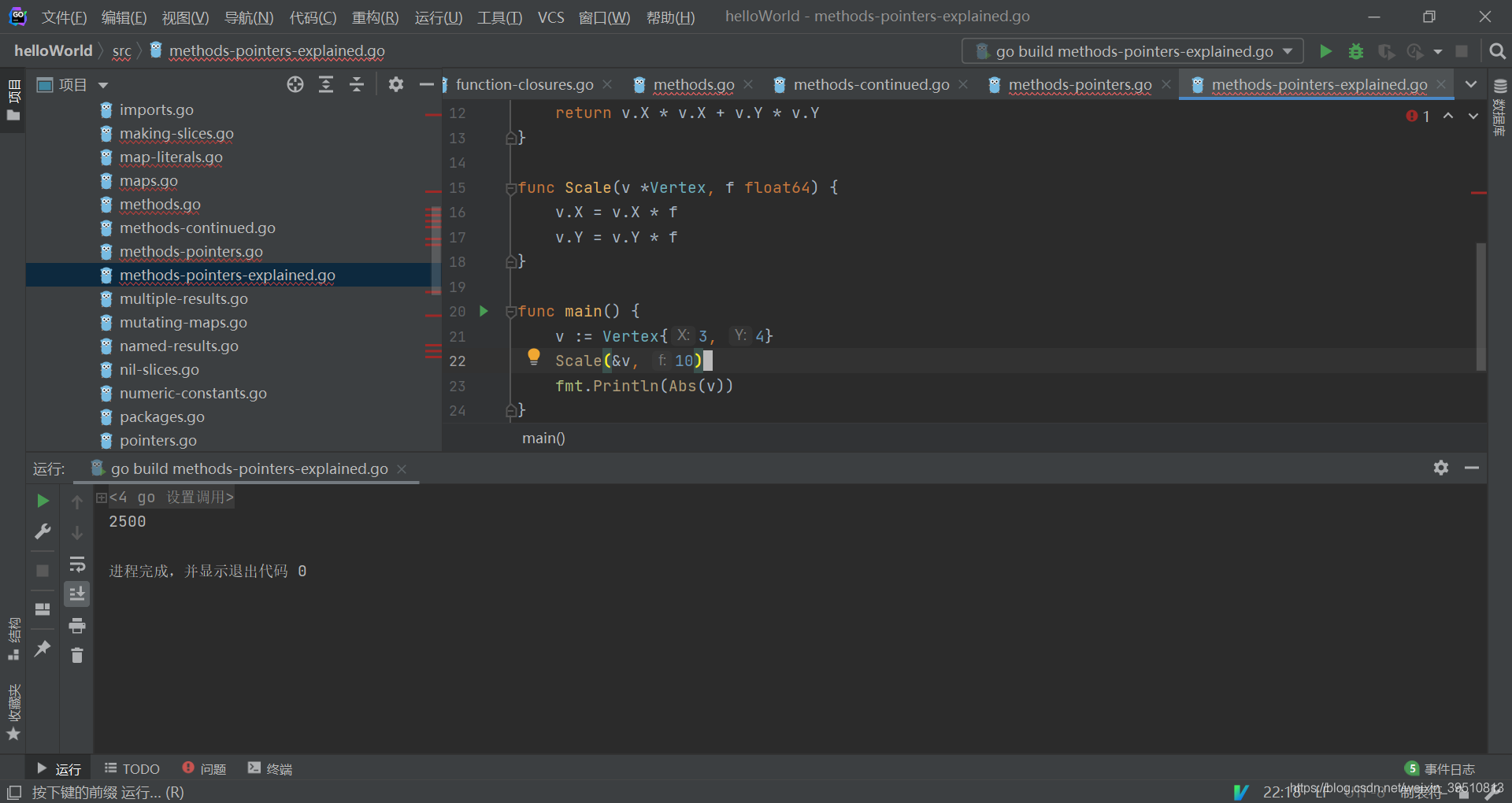Start debugging with the bug icon
This screenshot has height=803, width=1512.
[1356, 51]
